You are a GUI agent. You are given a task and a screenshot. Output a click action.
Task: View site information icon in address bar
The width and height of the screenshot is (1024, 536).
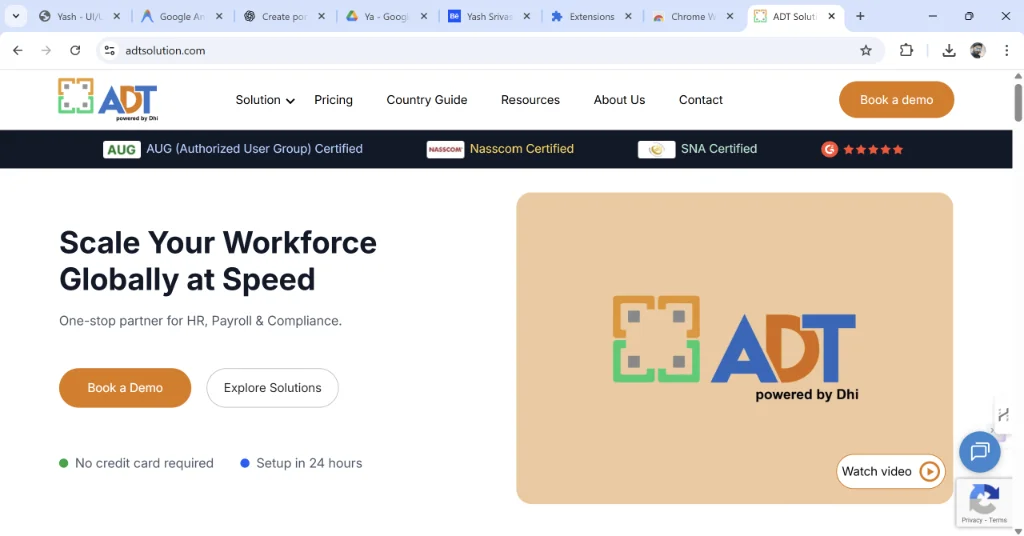point(110,50)
